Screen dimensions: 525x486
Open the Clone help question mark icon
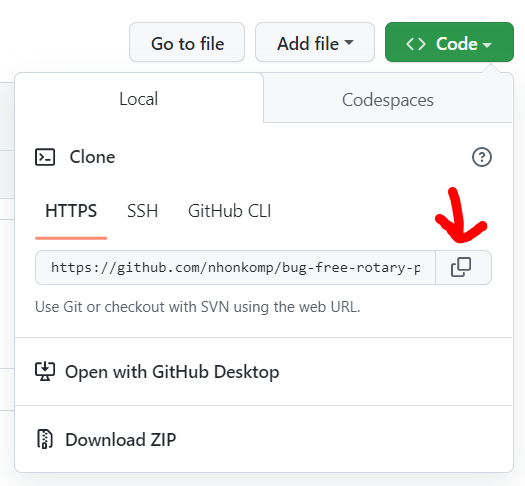pos(482,157)
